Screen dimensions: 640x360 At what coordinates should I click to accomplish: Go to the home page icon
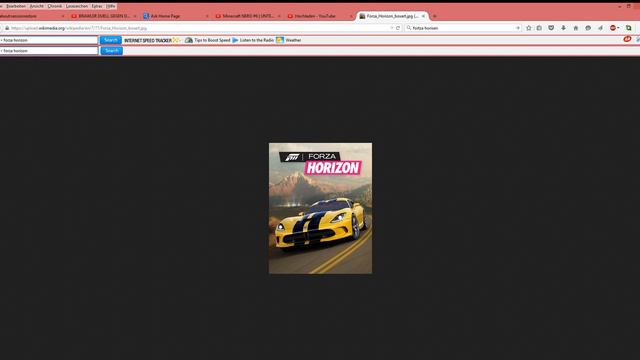coord(576,28)
